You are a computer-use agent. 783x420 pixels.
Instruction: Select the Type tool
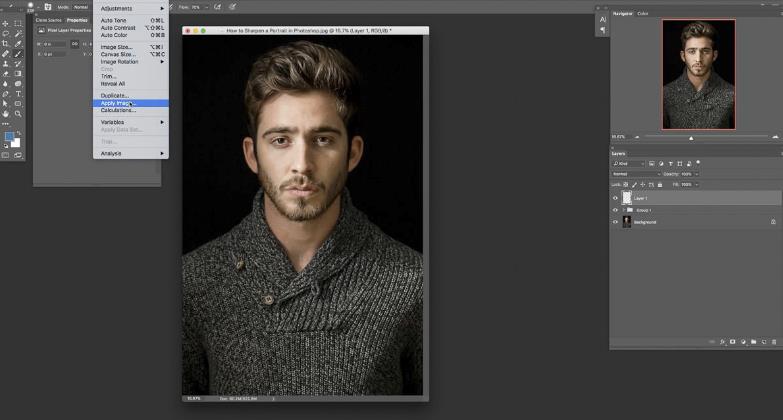18,93
